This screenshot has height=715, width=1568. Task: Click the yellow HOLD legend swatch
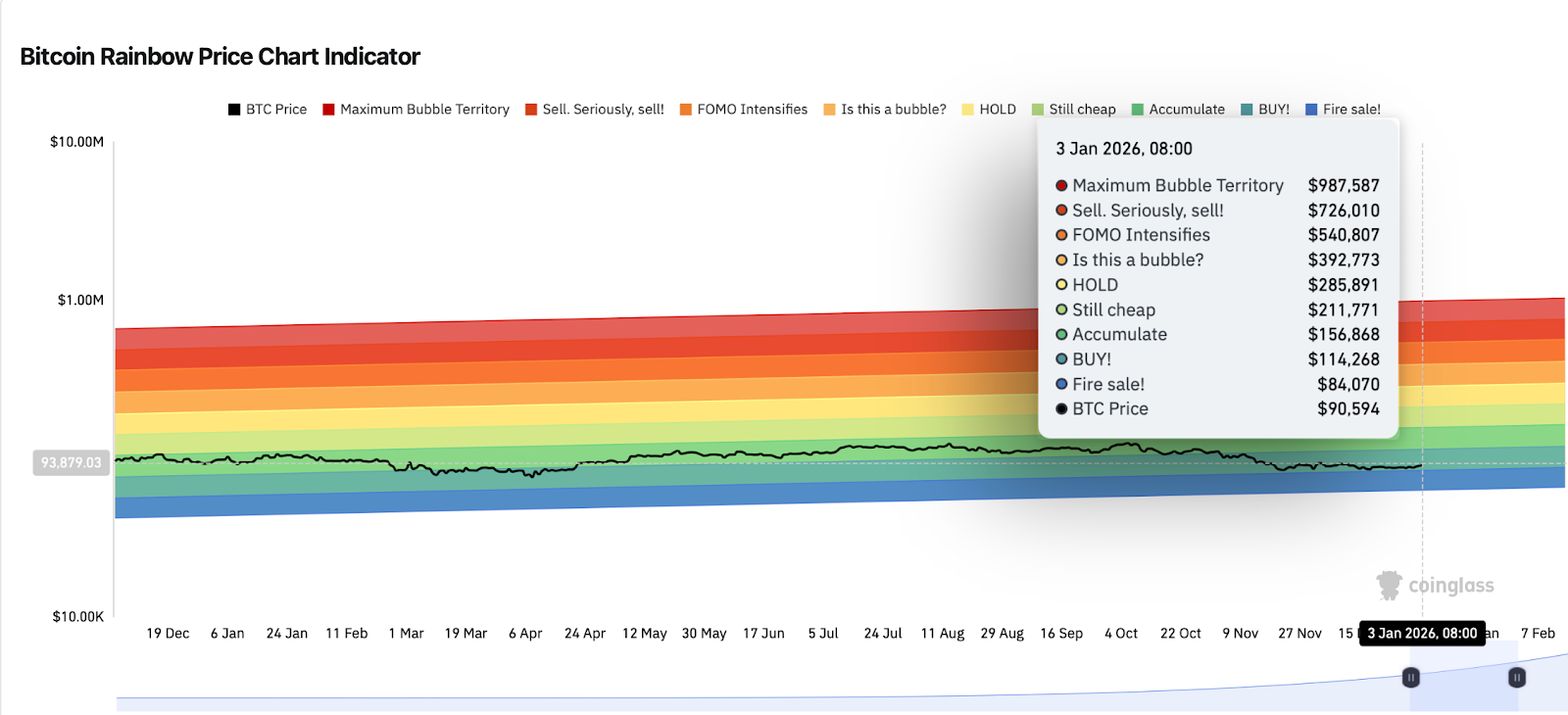tap(968, 110)
